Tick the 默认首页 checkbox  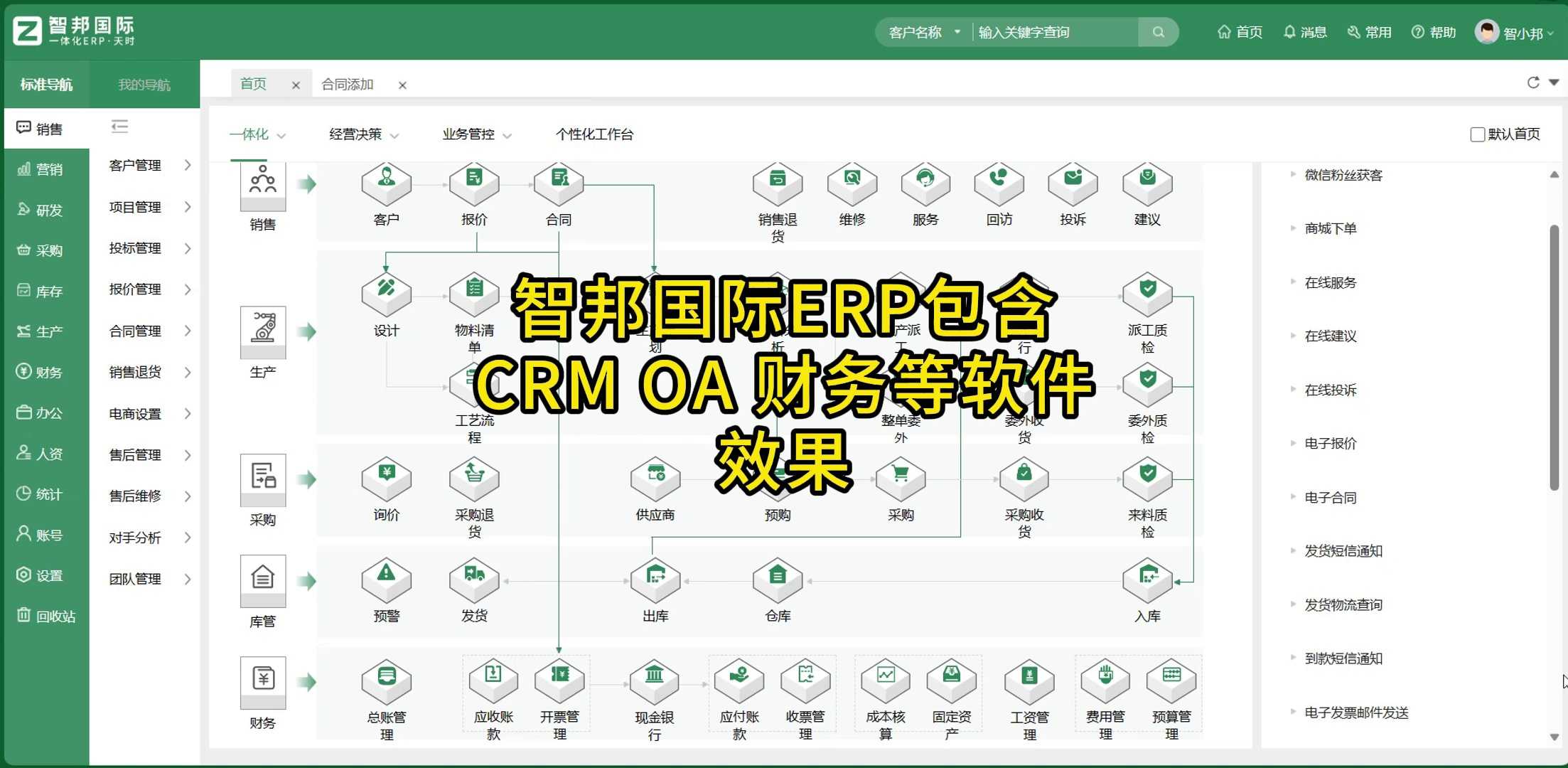1477,134
